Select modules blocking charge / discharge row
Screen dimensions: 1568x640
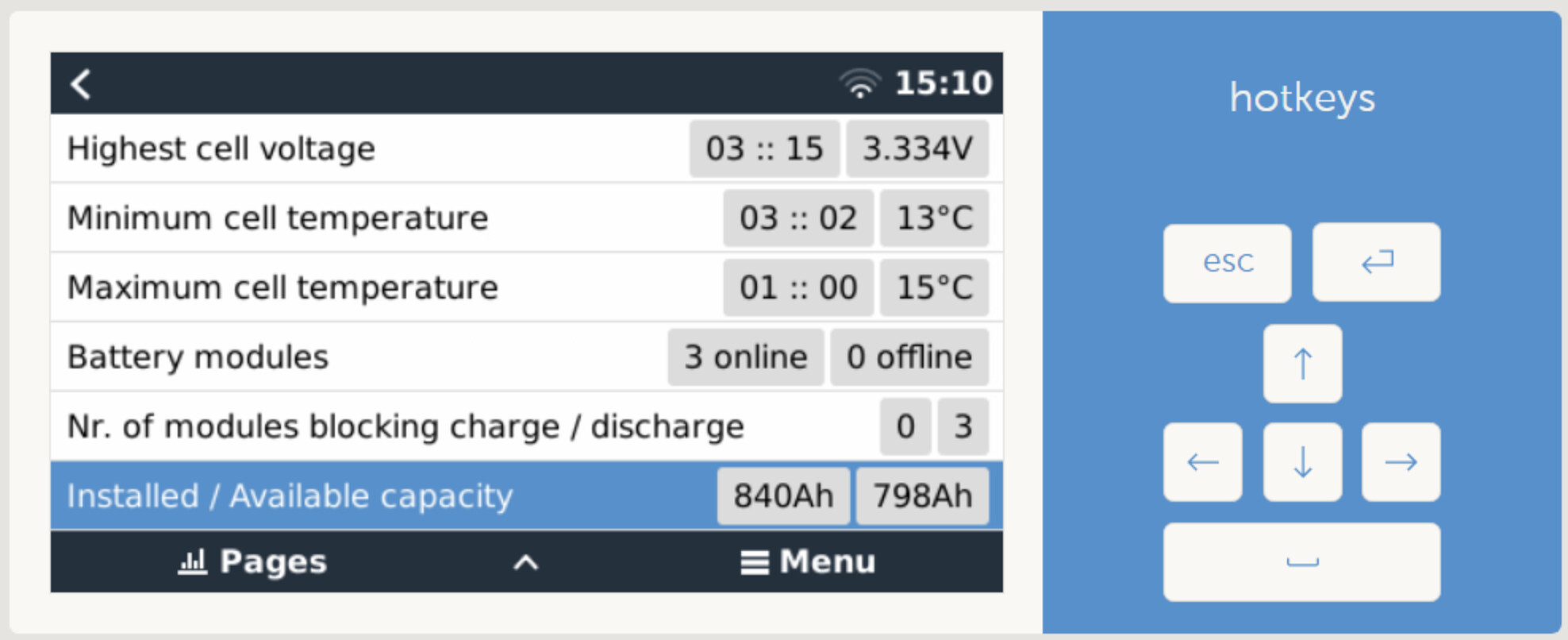pyautogui.click(x=527, y=426)
